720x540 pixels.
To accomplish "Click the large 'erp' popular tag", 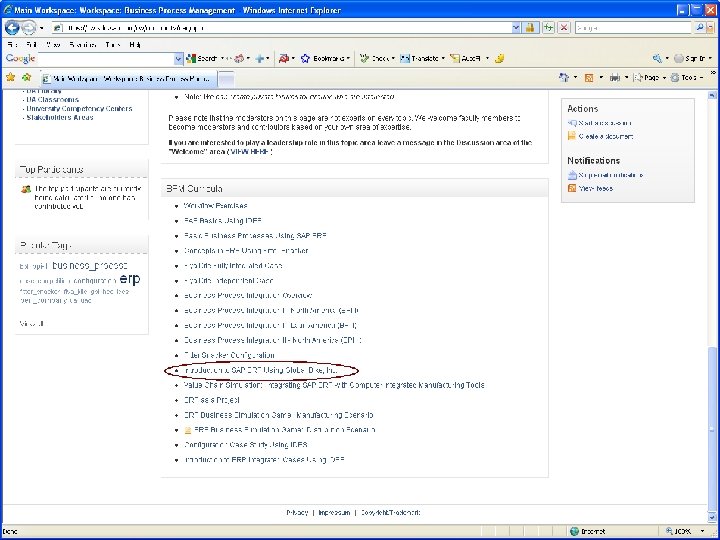I will 130,279.
